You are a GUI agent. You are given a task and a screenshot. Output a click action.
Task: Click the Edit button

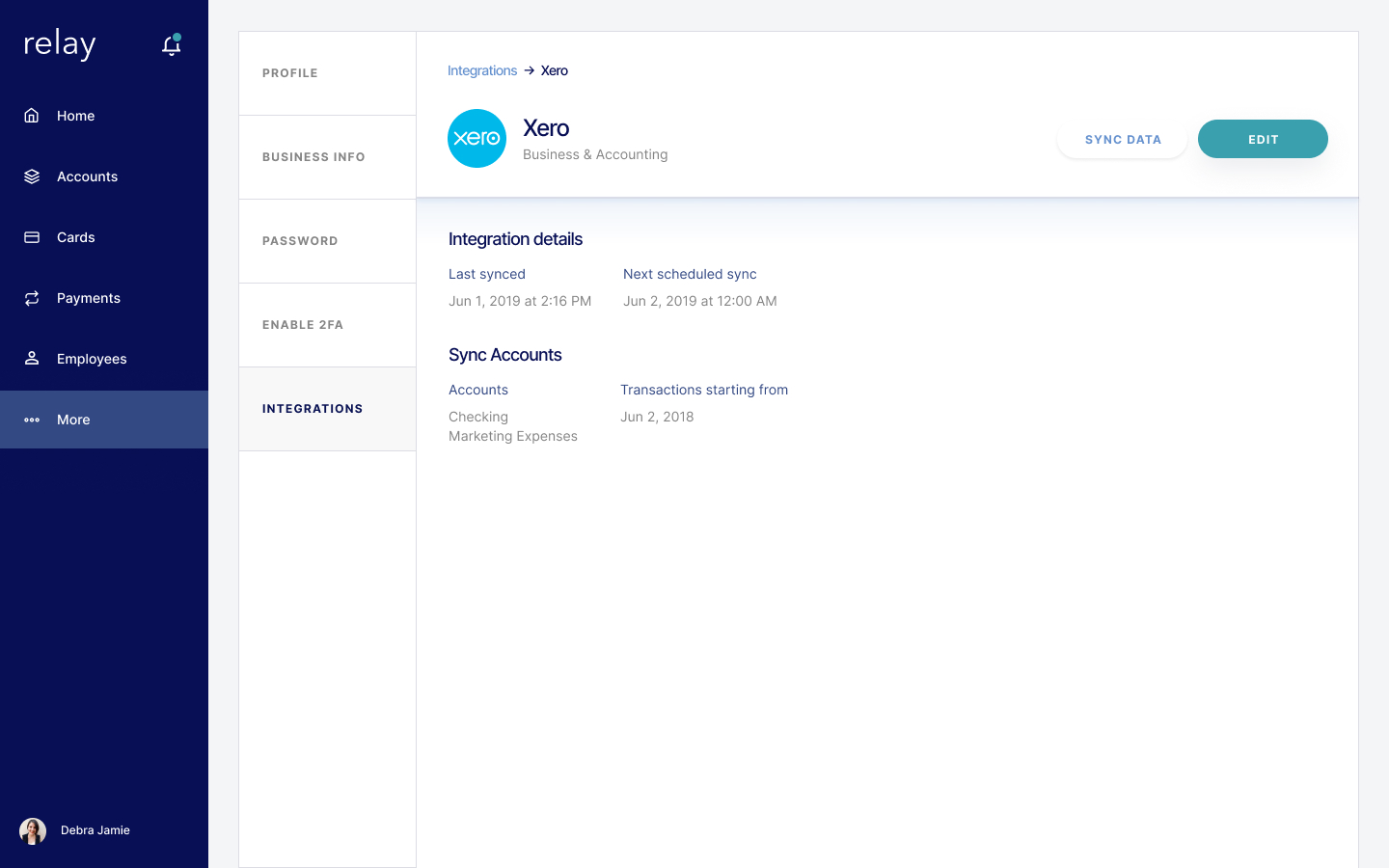[1263, 139]
